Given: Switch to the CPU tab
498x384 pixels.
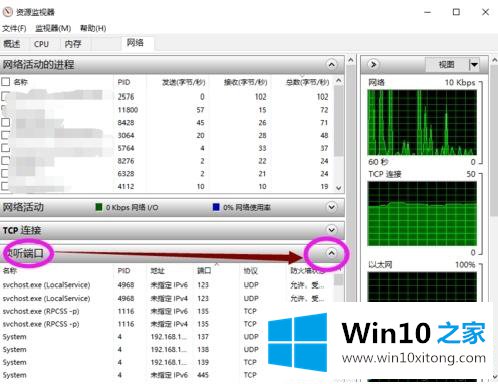Looking at the screenshot, I should [x=41, y=44].
